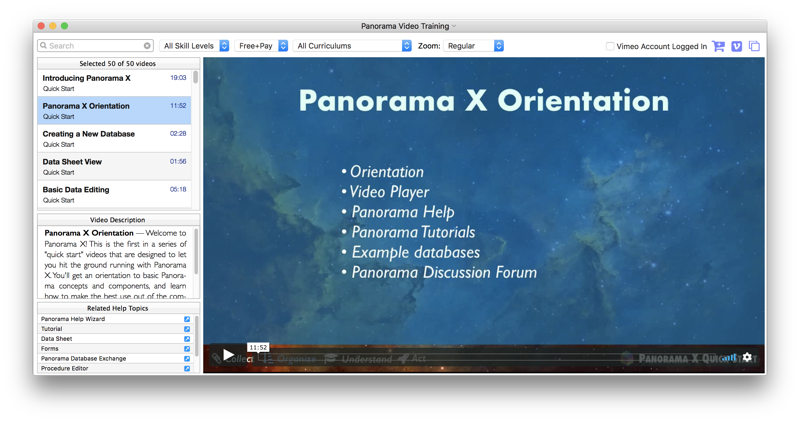The width and height of the screenshot is (800, 423).
Task: Click the Tutorial help topic
Action: point(52,329)
